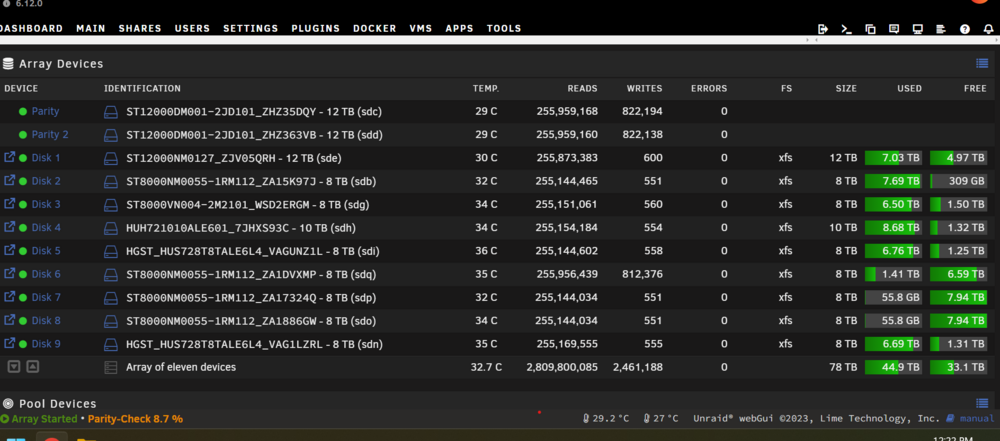This screenshot has width=1000, height=441.
Task: Open Disk 6 settings link
Action: tap(46, 274)
